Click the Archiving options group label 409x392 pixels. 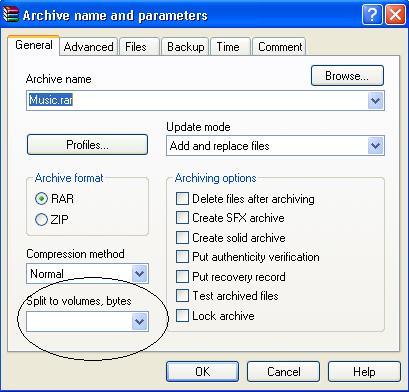(x=215, y=178)
